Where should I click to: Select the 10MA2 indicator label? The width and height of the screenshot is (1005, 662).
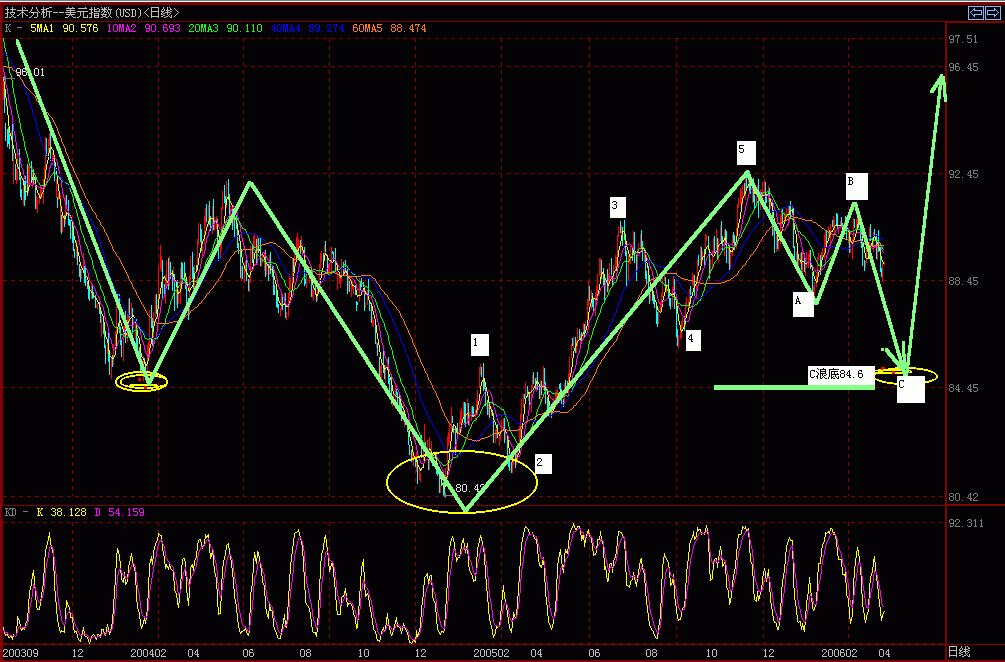(122, 28)
